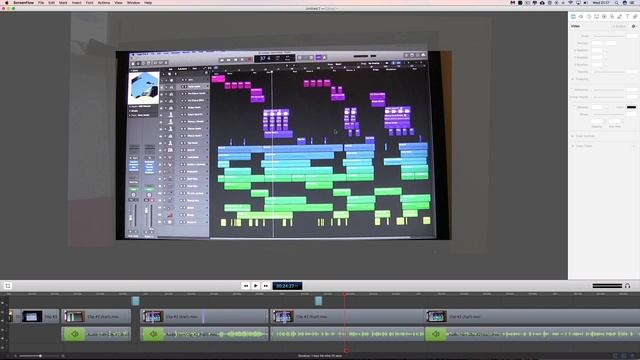Open the File menu
This screenshot has width=640, height=360.
tap(41, 3)
